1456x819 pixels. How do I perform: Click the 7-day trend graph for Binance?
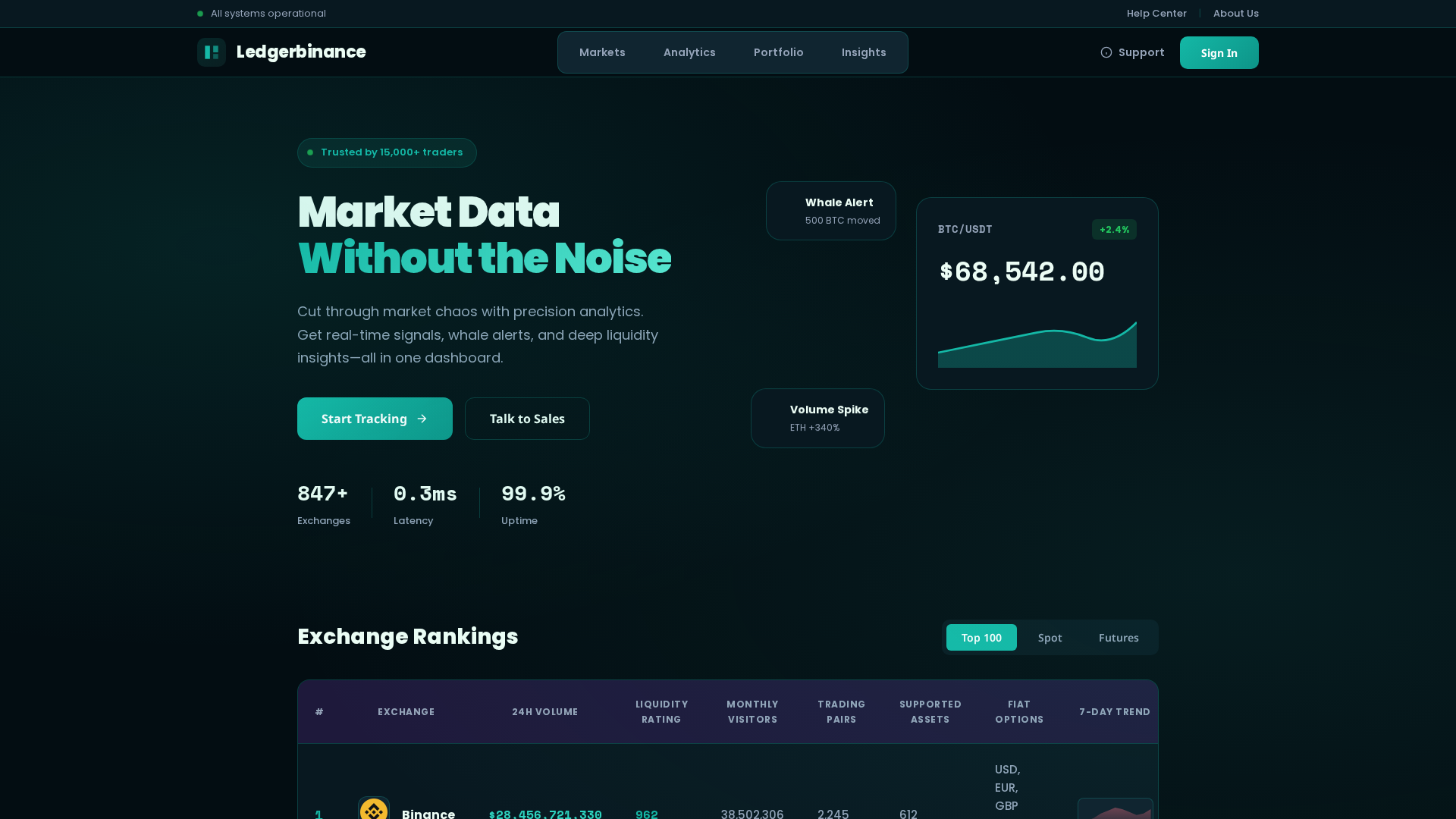click(x=1115, y=811)
